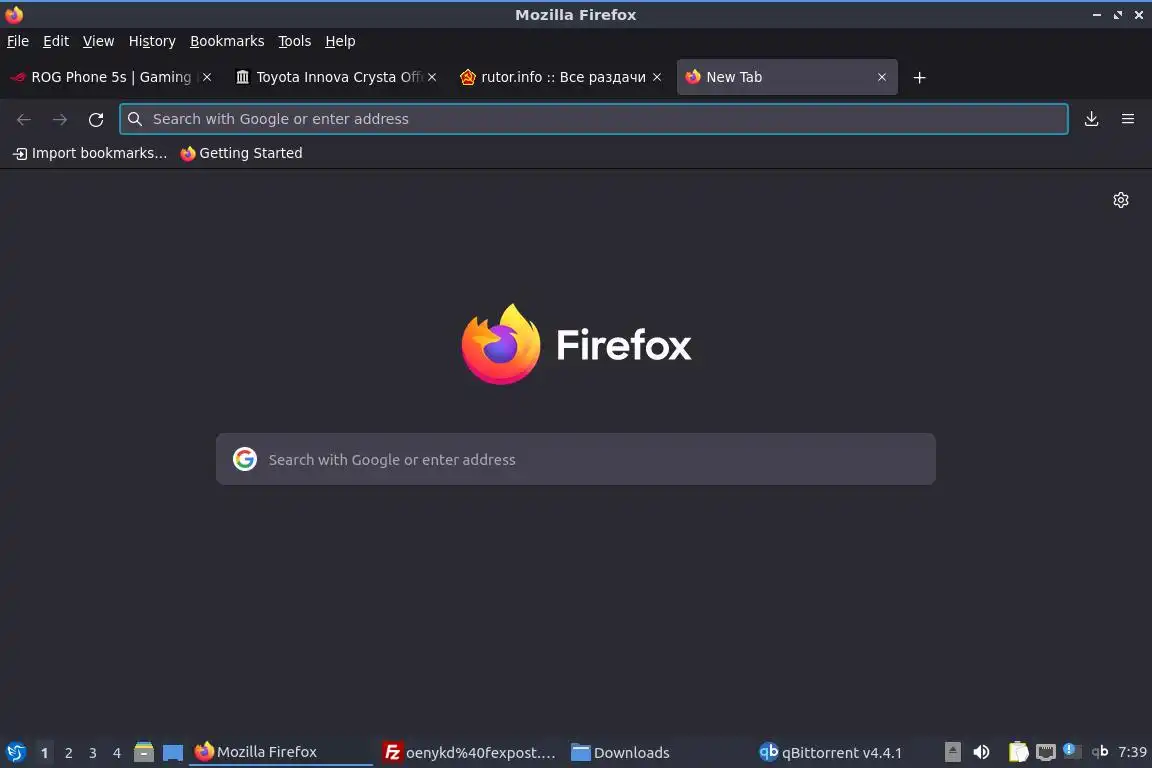This screenshot has width=1152, height=768.
Task: Close the New Tab tab
Action: click(882, 77)
